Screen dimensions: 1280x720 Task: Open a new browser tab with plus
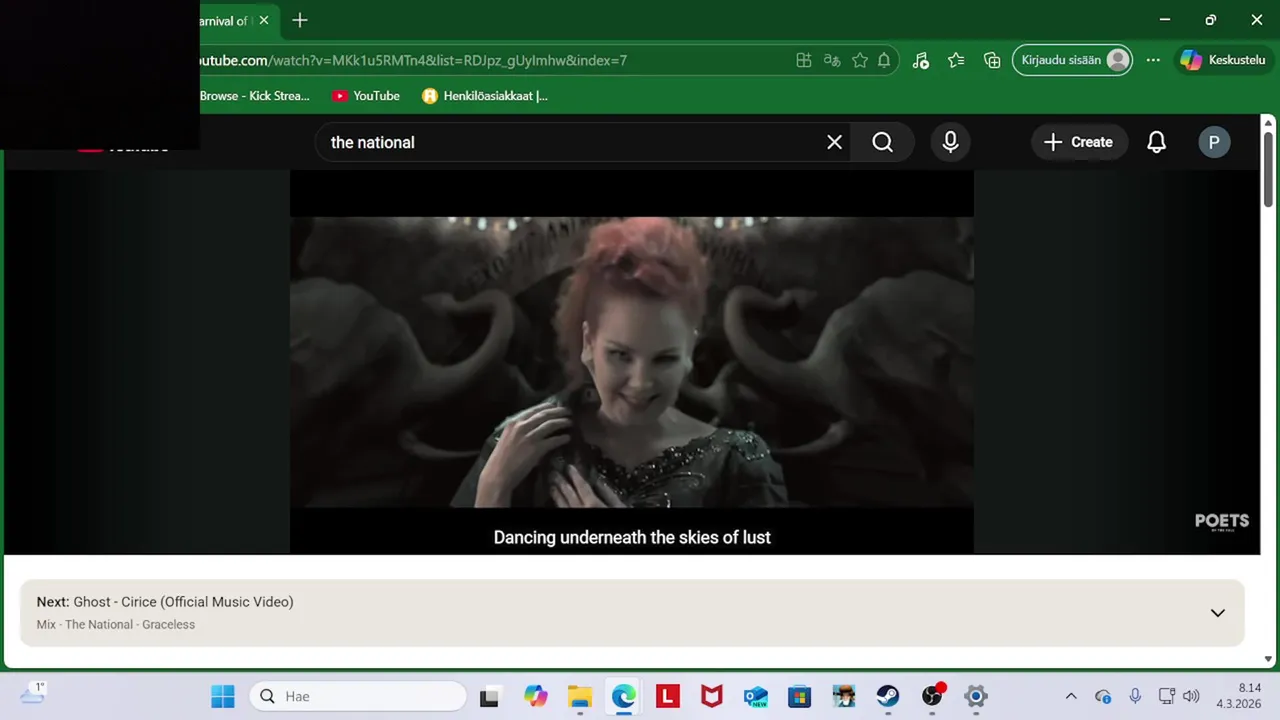pyautogui.click(x=300, y=20)
